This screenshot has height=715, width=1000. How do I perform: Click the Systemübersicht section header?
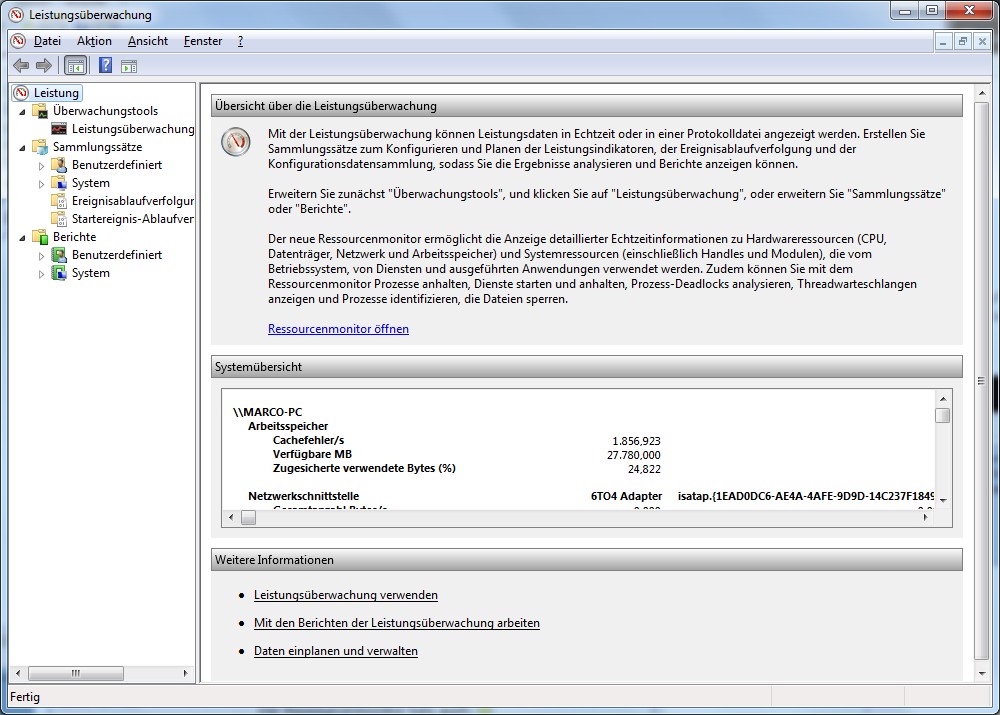pos(587,367)
